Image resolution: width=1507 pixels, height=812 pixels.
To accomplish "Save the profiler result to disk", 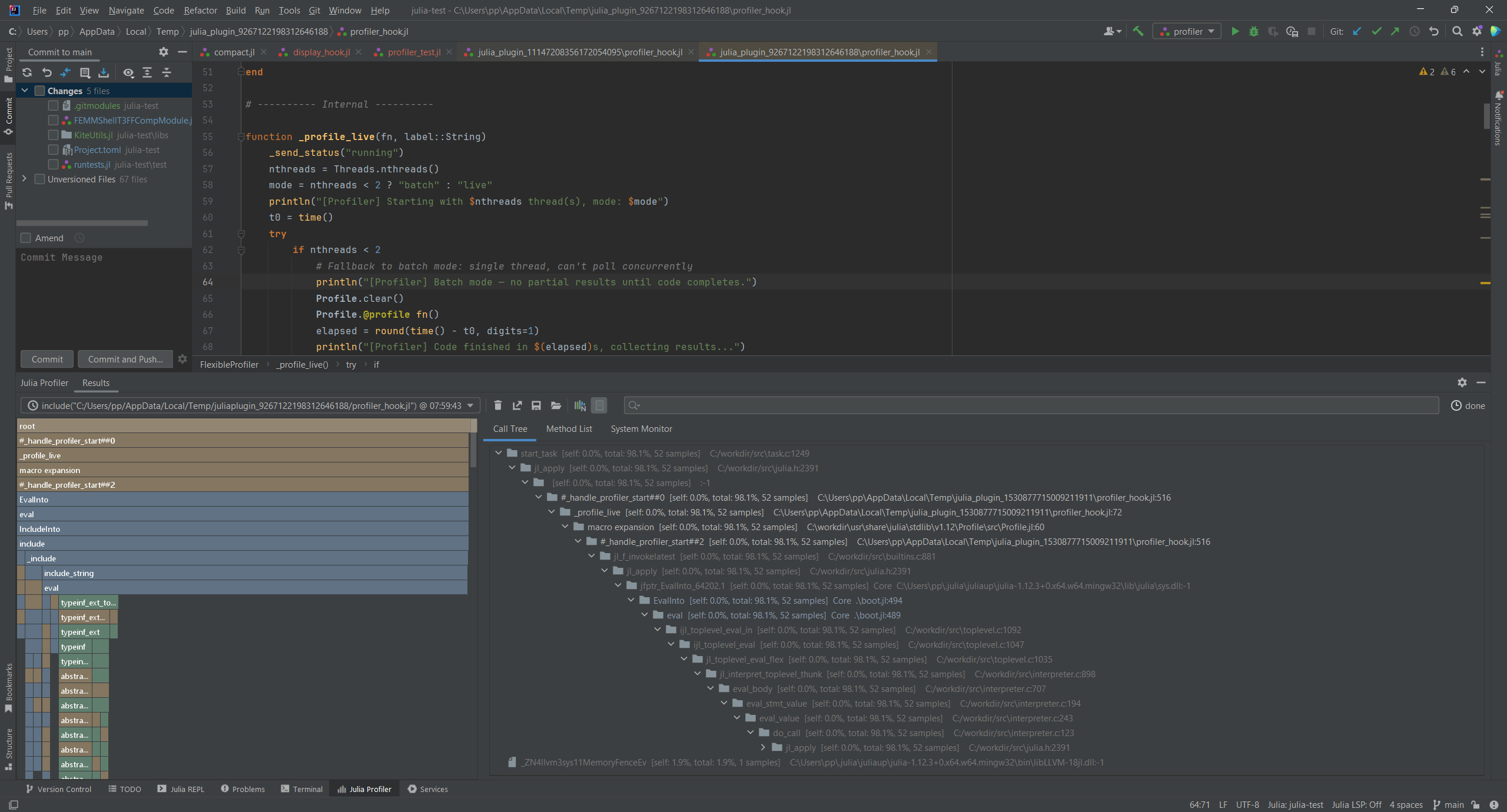I will coord(536,405).
